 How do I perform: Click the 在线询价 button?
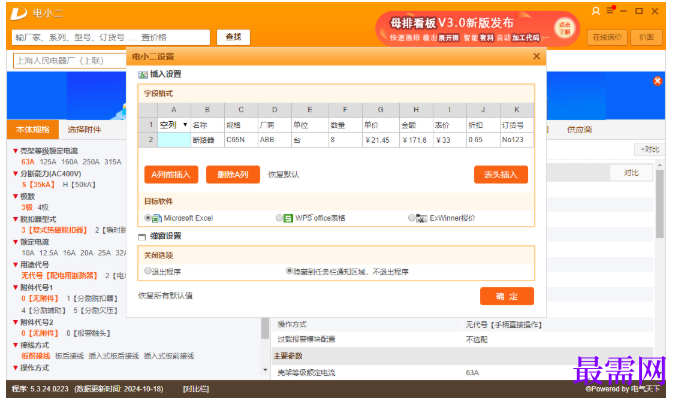point(607,38)
